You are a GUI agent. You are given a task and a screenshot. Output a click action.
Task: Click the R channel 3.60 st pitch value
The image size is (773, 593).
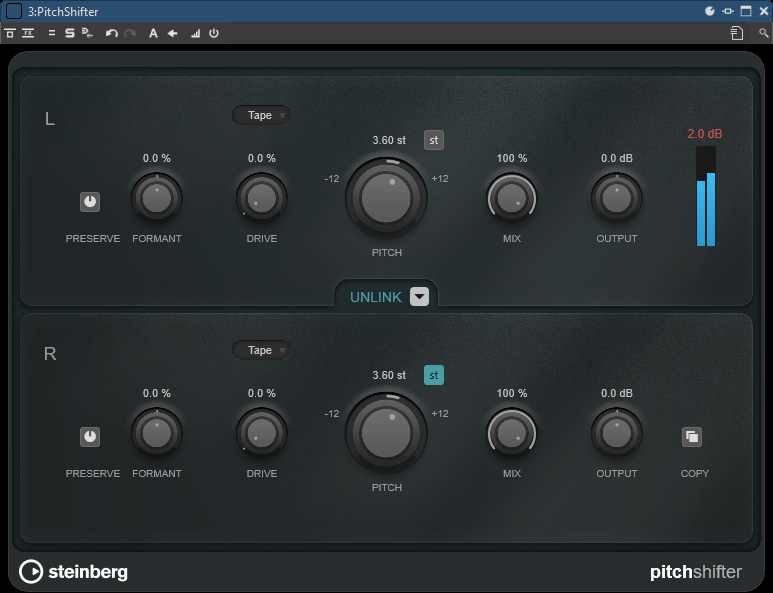pyautogui.click(x=389, y=375)
